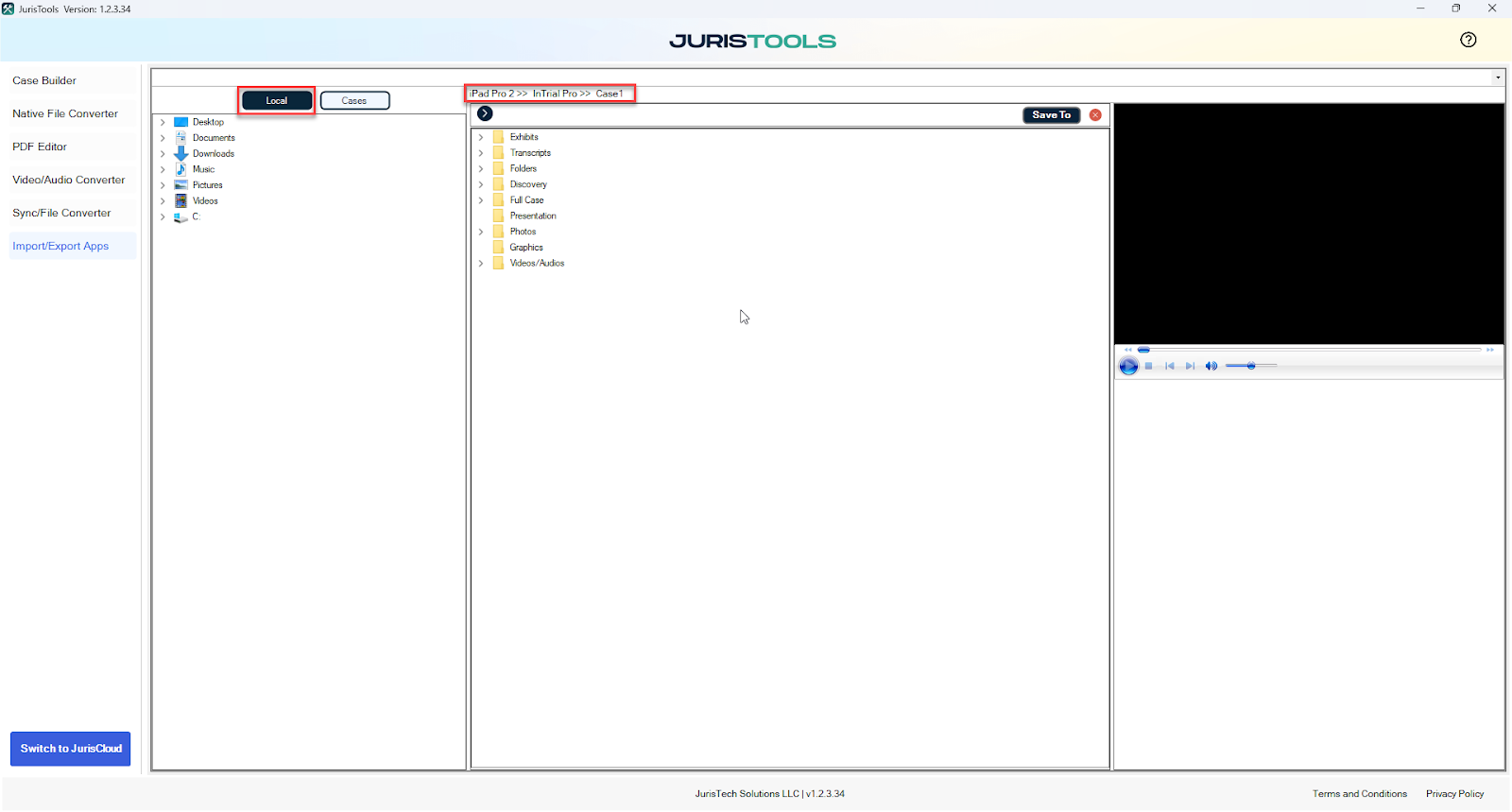Click the Transcripts folder icon
The width and height of the screenshot is (1512, 812).
coord(498,153)
